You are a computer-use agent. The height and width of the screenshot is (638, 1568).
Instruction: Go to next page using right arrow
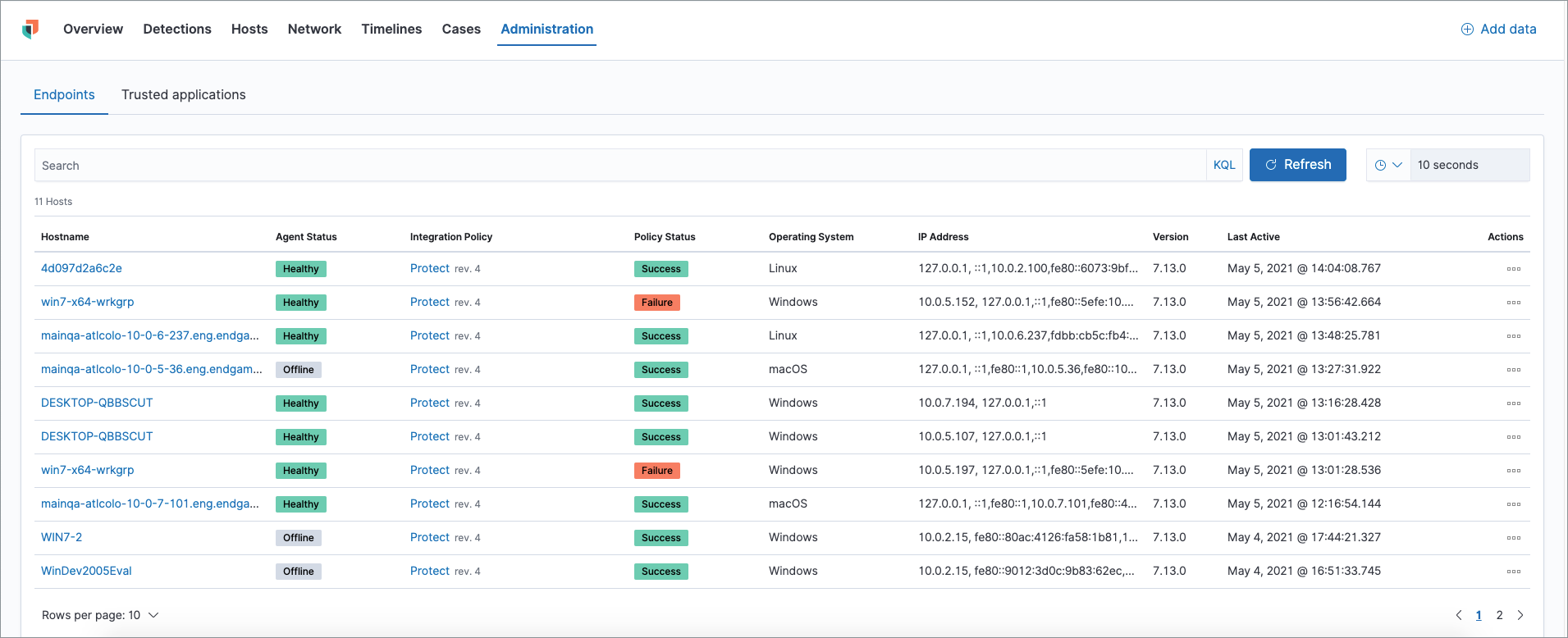pyautogui.click(x=1520, y=615)
